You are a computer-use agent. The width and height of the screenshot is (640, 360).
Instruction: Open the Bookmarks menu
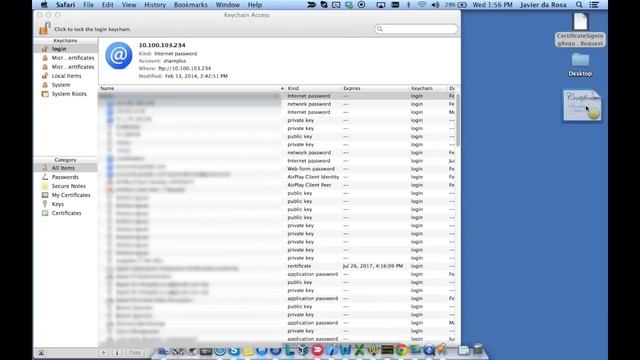point(191,5)
